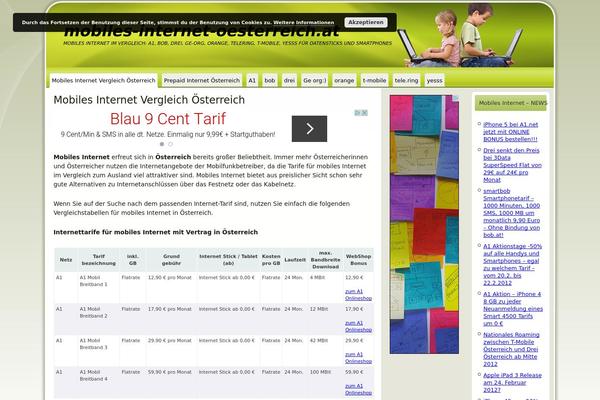
Task: Open the orange navigation tab
Action: click(344, 80)
